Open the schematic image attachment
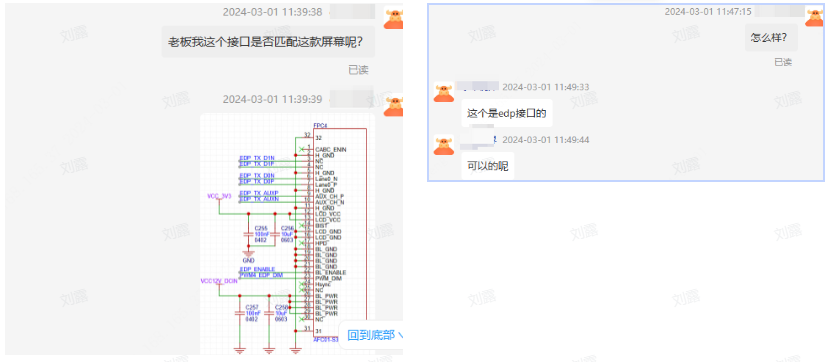The height and width of the screenshot is (362, 830). tap(287, 234)
